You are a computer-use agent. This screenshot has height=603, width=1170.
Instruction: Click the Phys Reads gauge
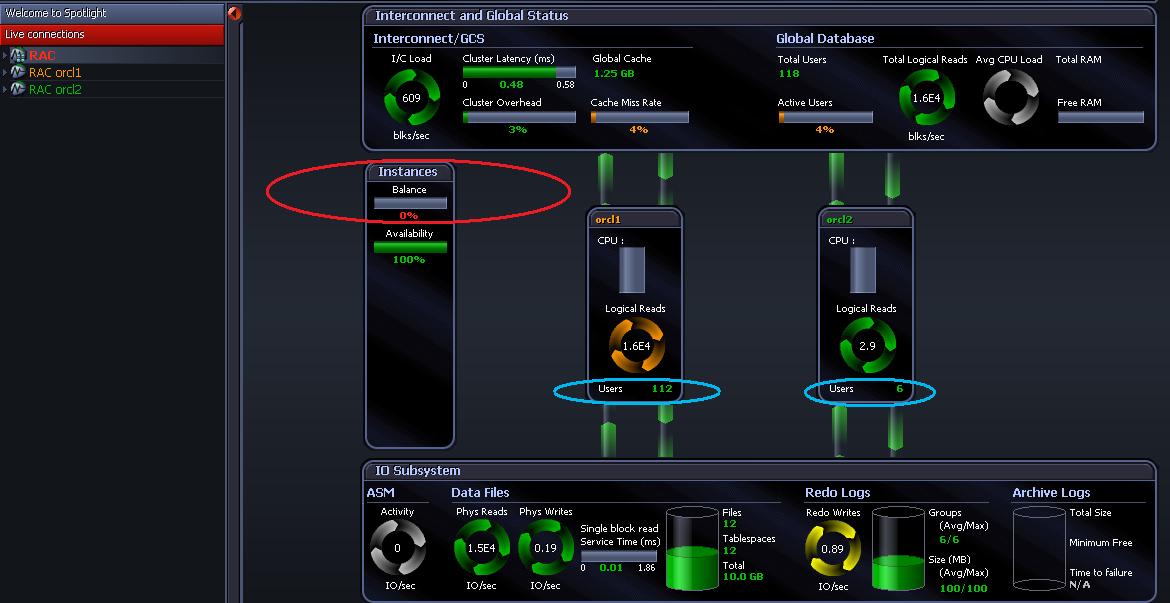(481, 548)
